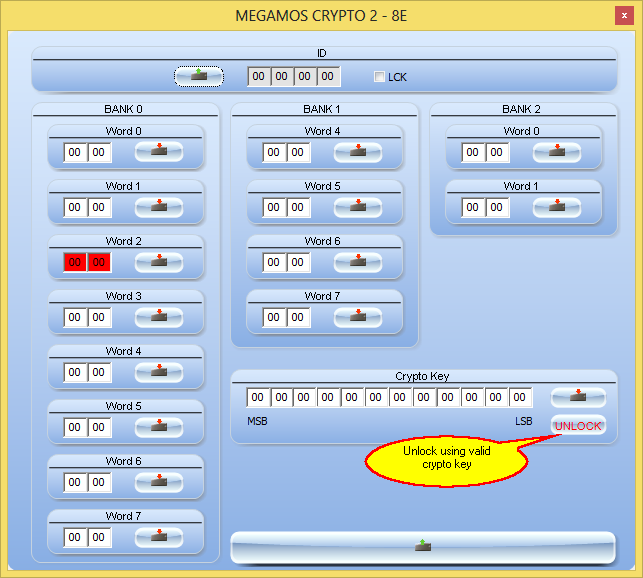
Task: Click the large read-all button at the bottom
Action: click(x=423, y=547)
